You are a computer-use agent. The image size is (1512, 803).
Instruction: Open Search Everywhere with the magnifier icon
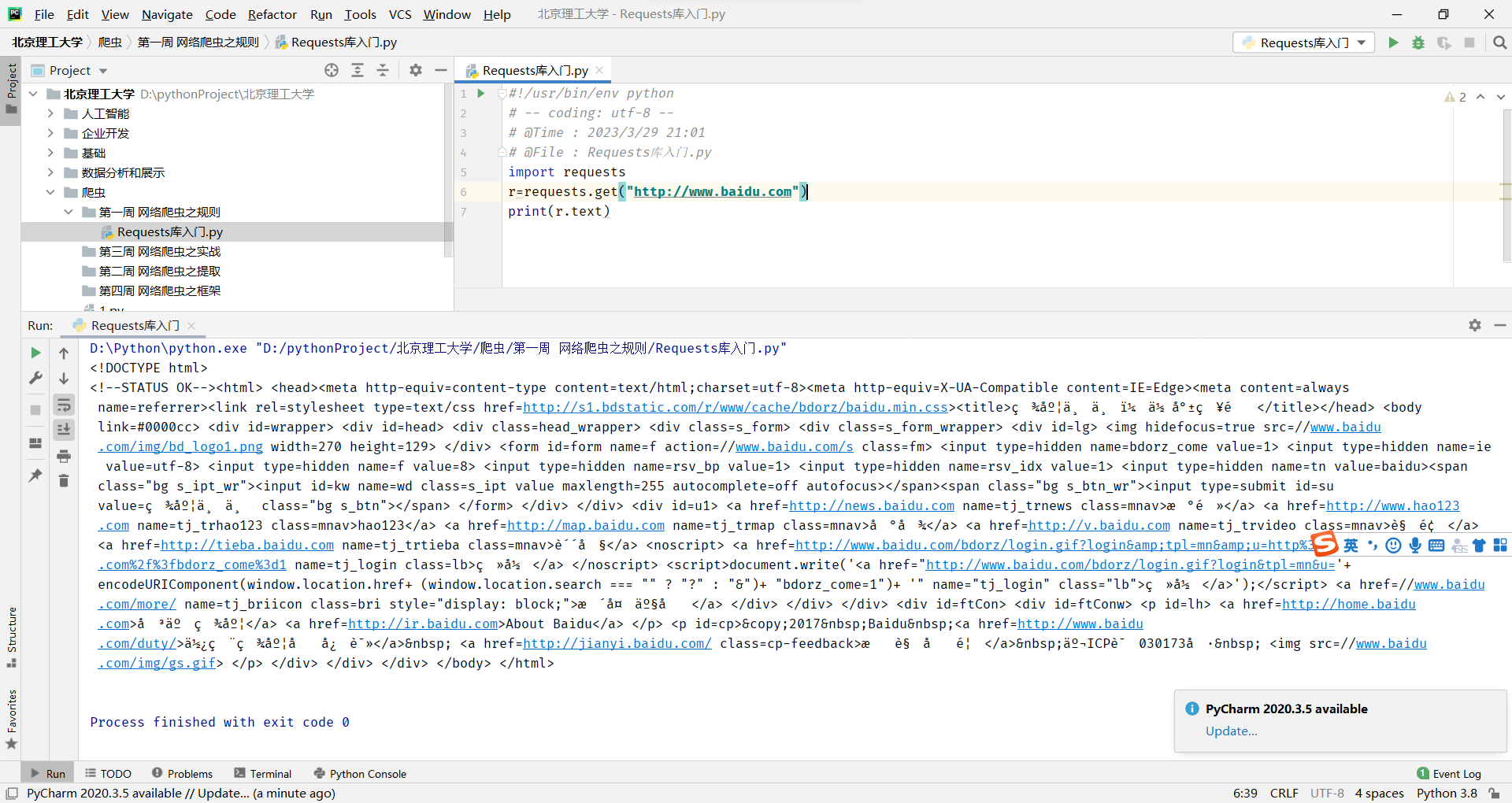tap(1500, 43)
